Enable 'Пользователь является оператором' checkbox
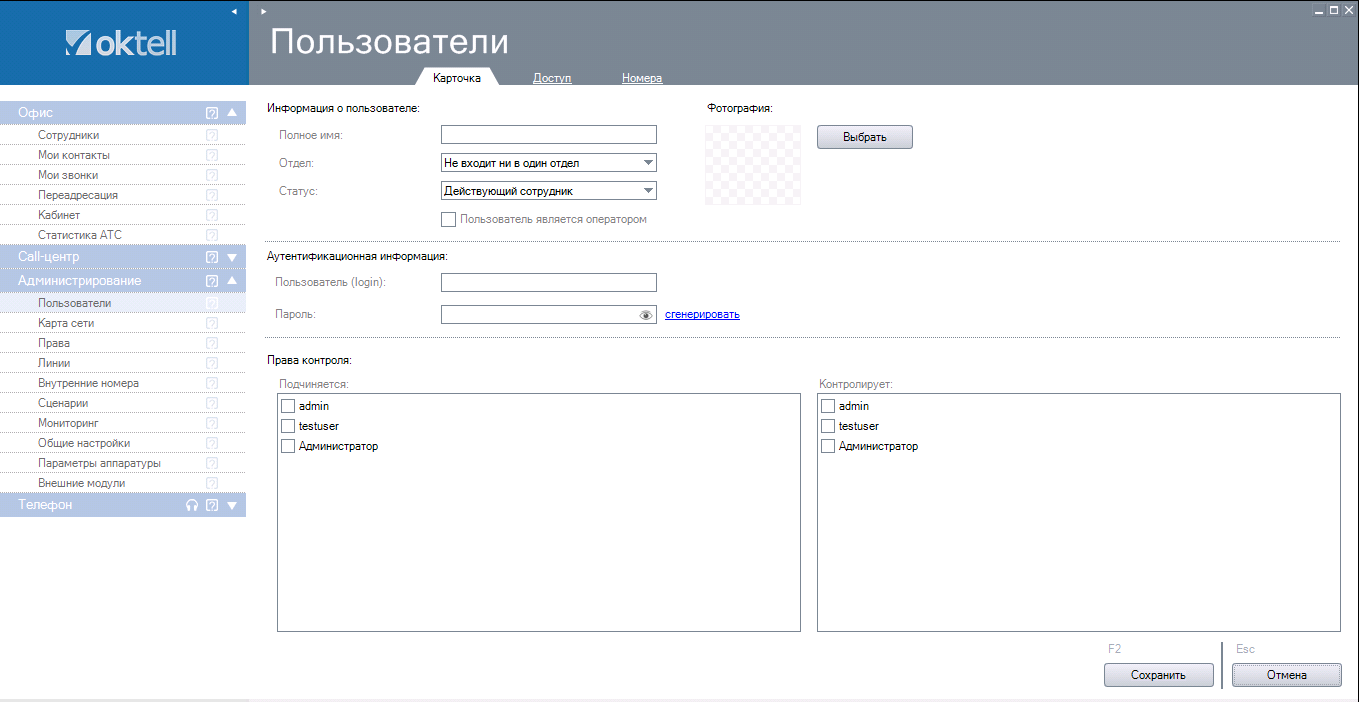Screen dimensions: 1359x702 click(x=449, y=219)
